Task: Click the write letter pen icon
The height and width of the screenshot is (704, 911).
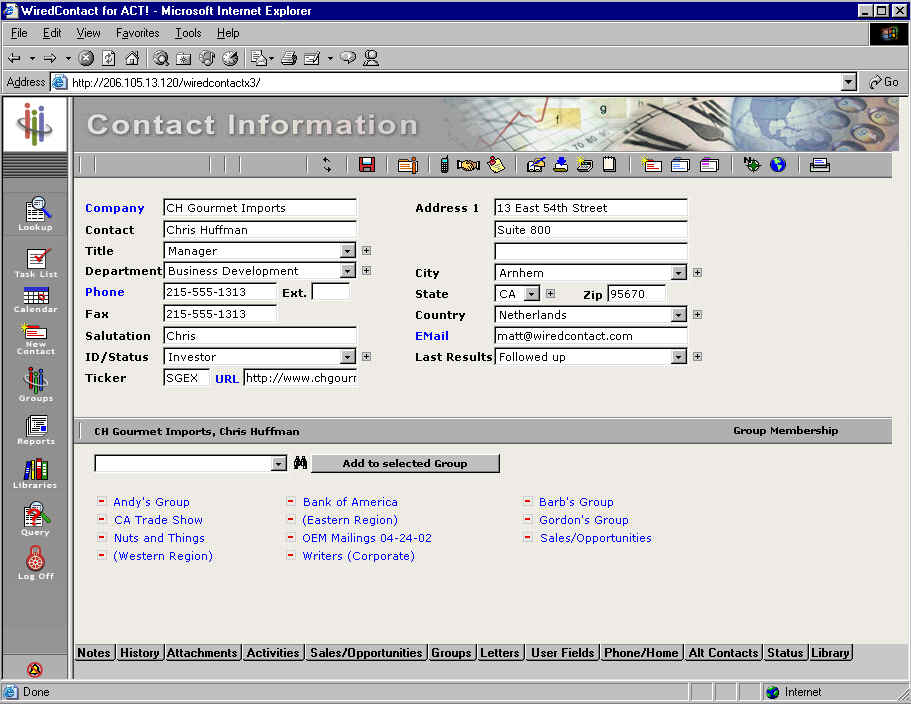Action: point(536,165)
